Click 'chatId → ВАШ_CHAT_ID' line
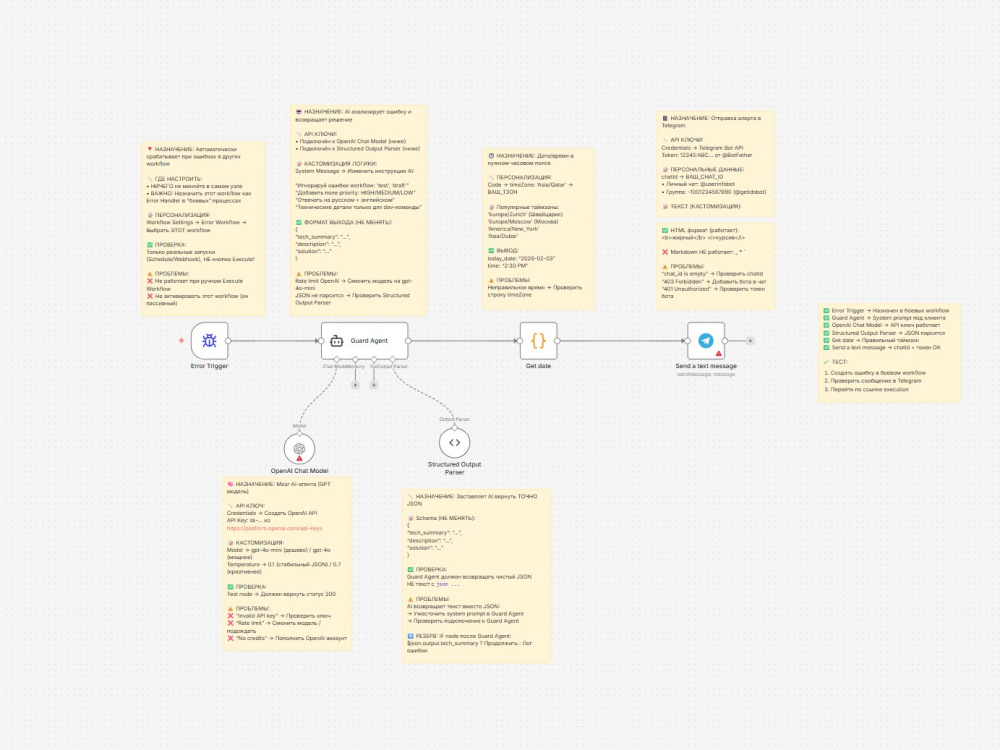The image size is (1000, 750). 692,177
